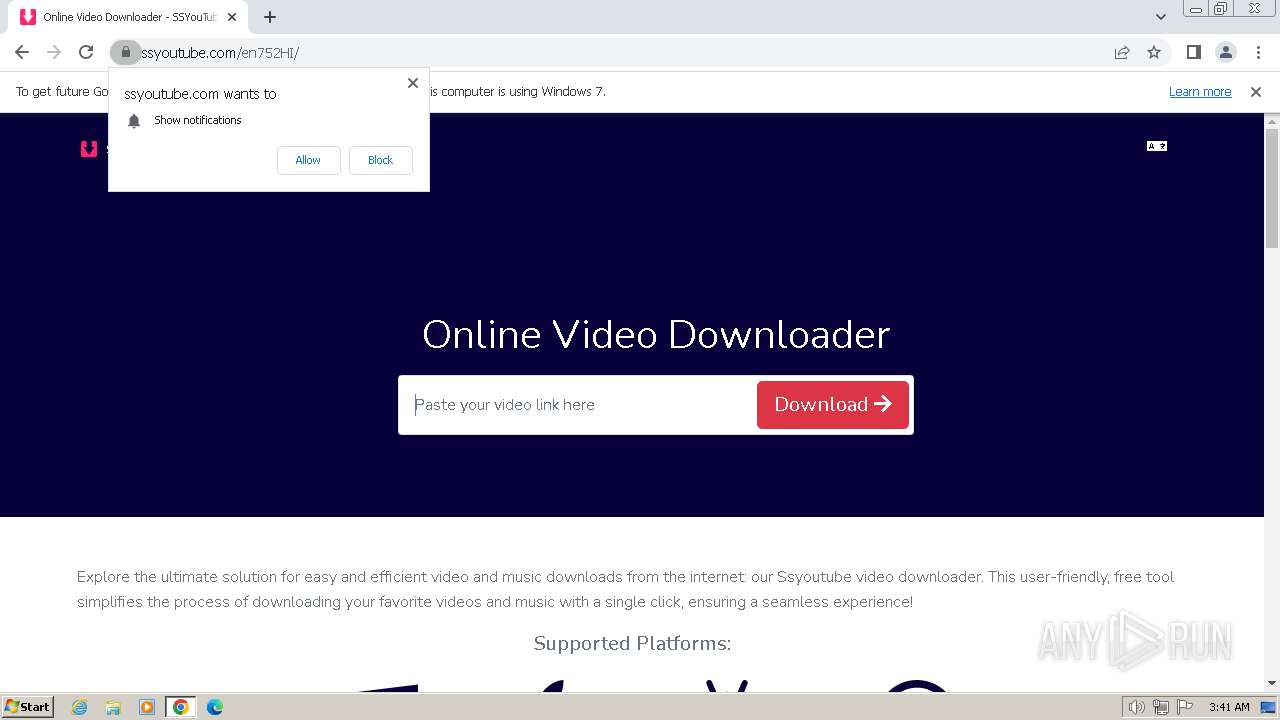Reload the ssyoutube page
This screenshot has width=1280, height=720.
[x=86, y=53]
